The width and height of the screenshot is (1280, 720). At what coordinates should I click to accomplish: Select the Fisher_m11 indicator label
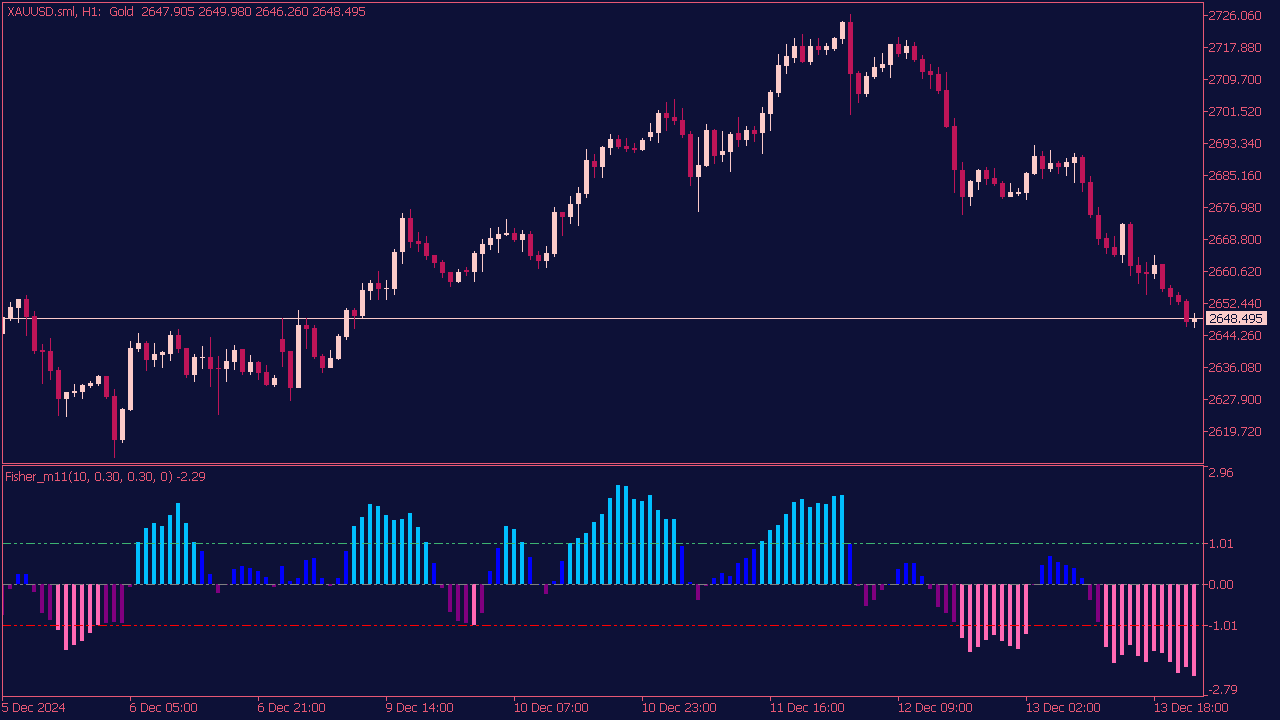pos(105,476)
